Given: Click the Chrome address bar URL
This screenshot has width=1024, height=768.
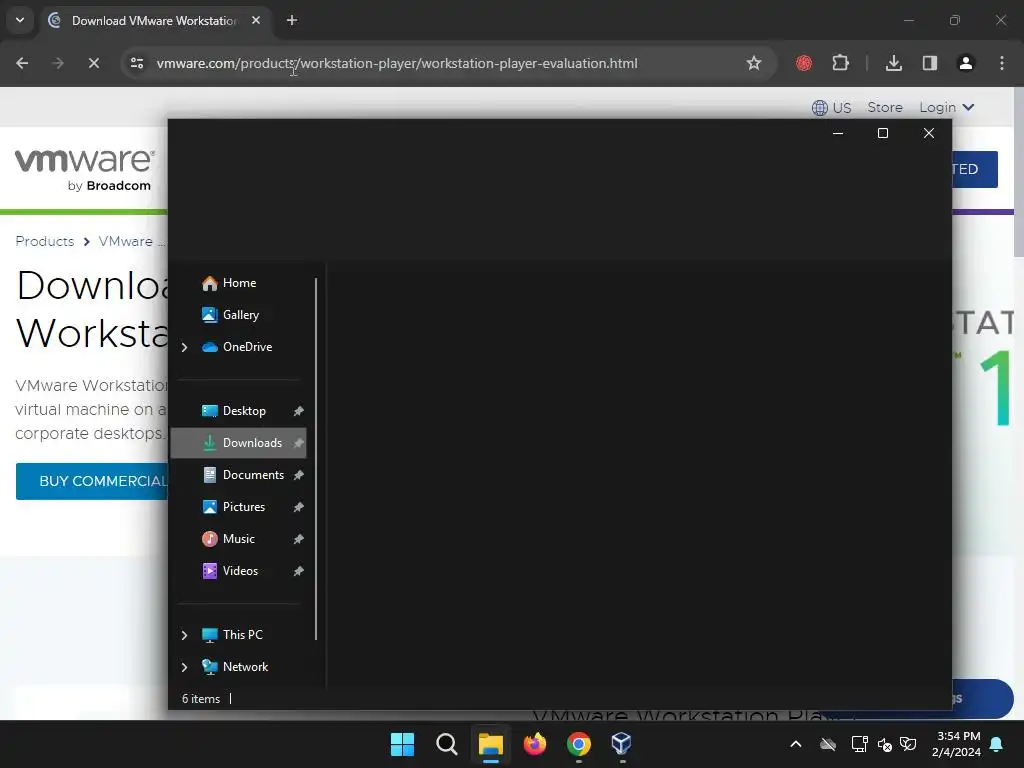Looking at the screenshot, I should tap(397, 63).
